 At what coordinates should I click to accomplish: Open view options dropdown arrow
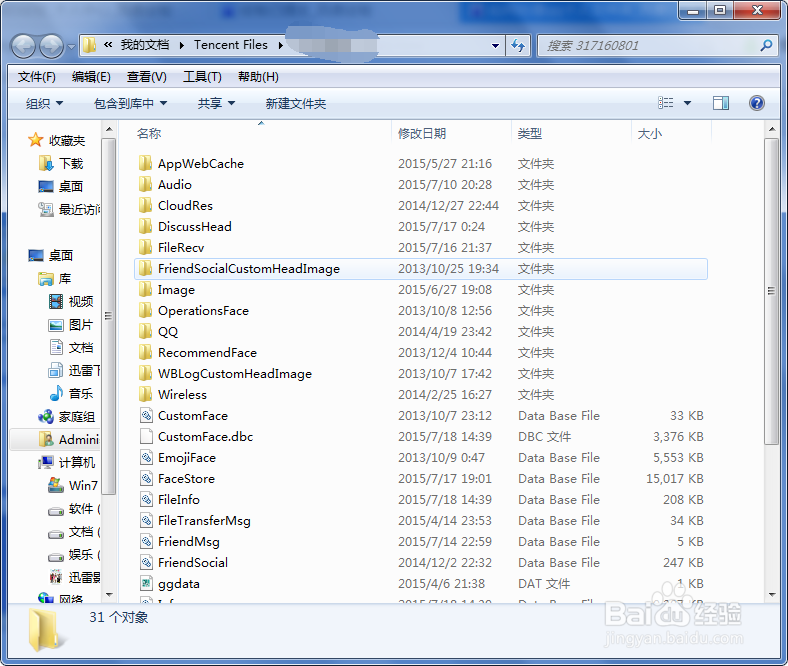(687, 103)
